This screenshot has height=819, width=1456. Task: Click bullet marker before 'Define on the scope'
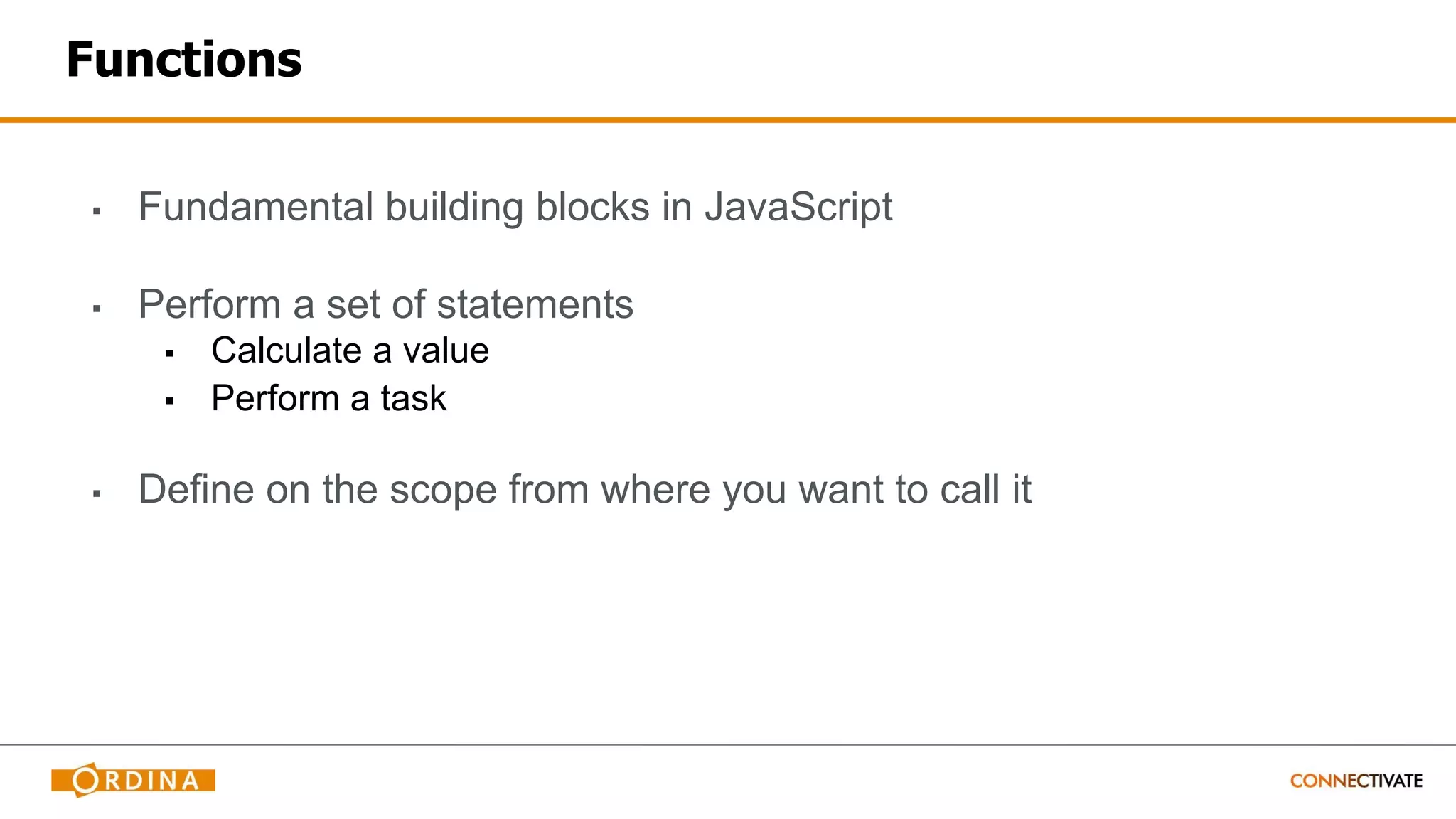coord(97,493)
